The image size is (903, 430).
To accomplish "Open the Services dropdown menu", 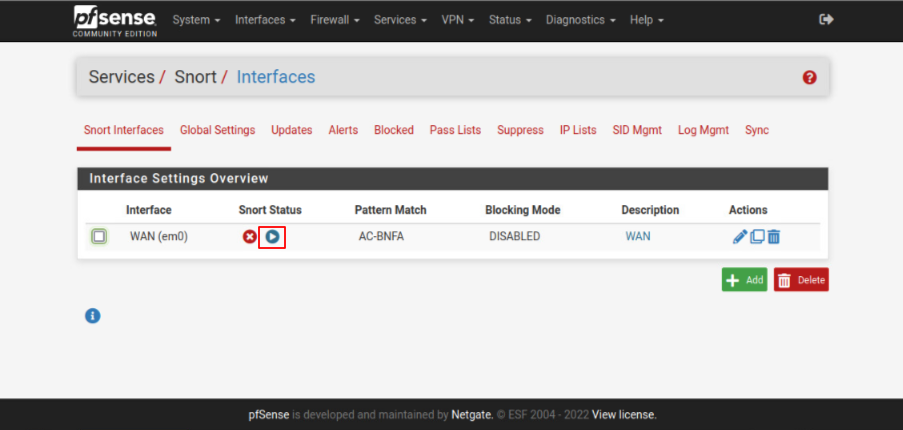I will [400, 20].
